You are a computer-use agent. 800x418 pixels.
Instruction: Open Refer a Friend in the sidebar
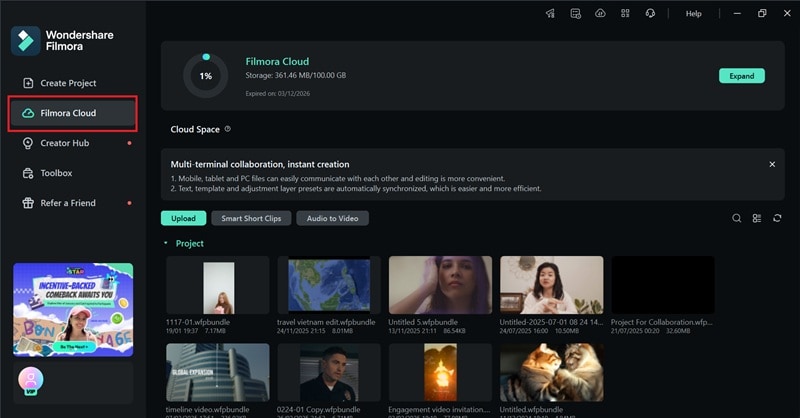click(x=72, y=203)
